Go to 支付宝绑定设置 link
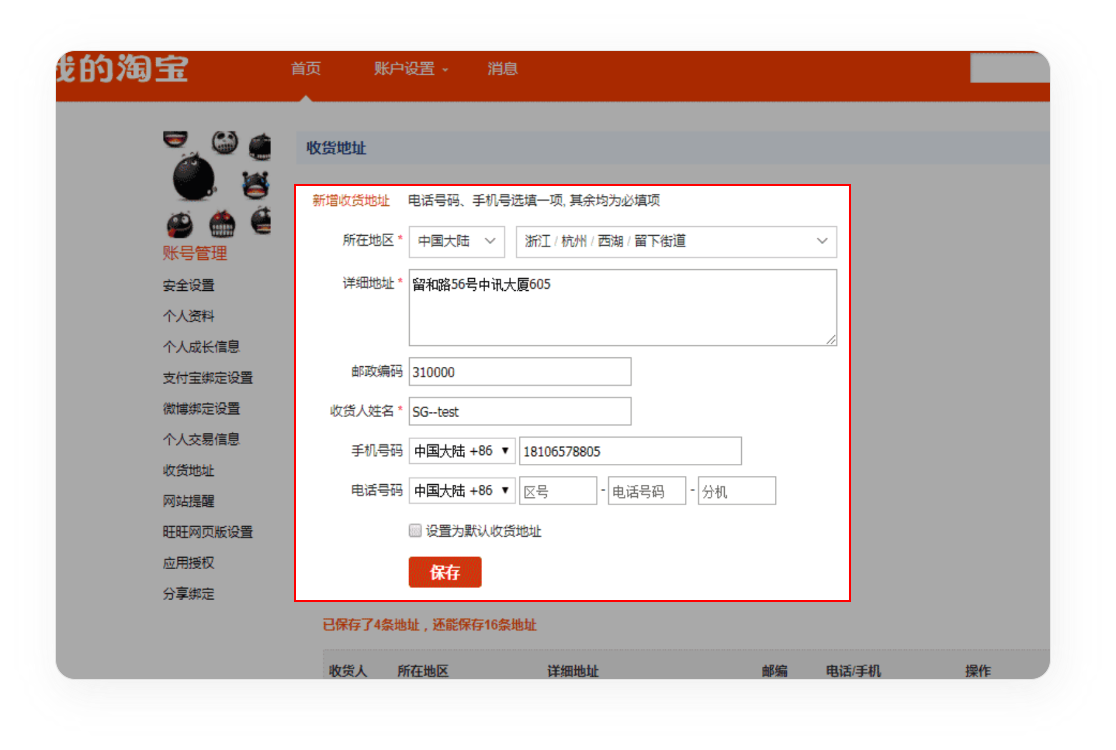Viewport: 1116px width, 750px height. point(208,378)
